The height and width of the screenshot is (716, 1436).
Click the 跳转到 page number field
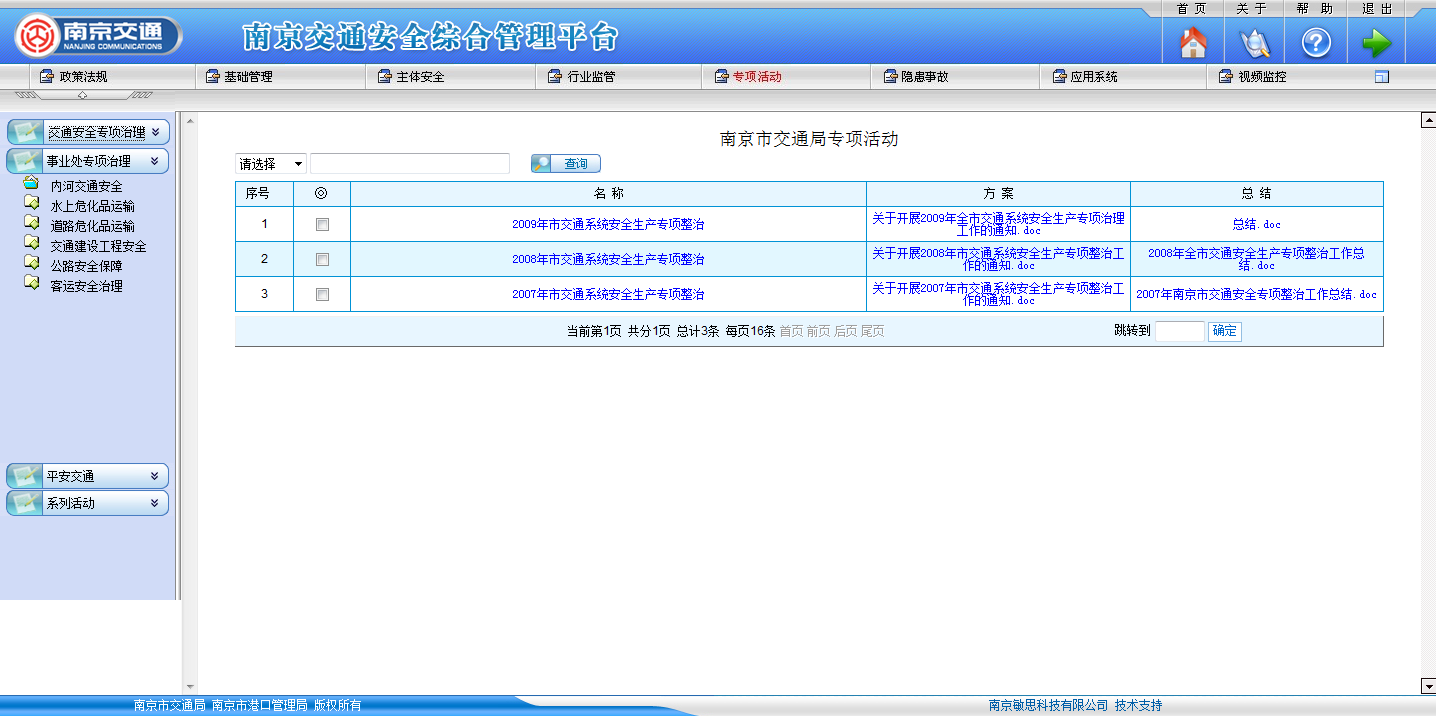1179,332
